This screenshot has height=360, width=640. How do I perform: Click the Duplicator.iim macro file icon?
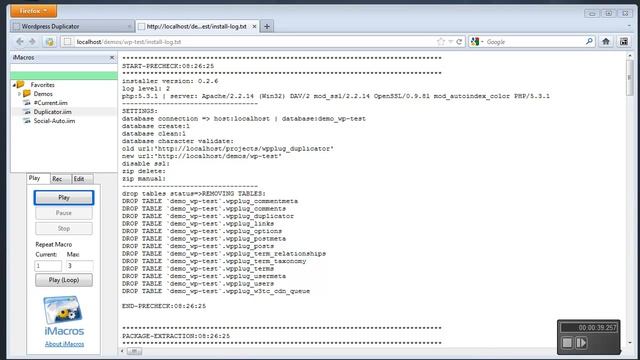(27, 111)
